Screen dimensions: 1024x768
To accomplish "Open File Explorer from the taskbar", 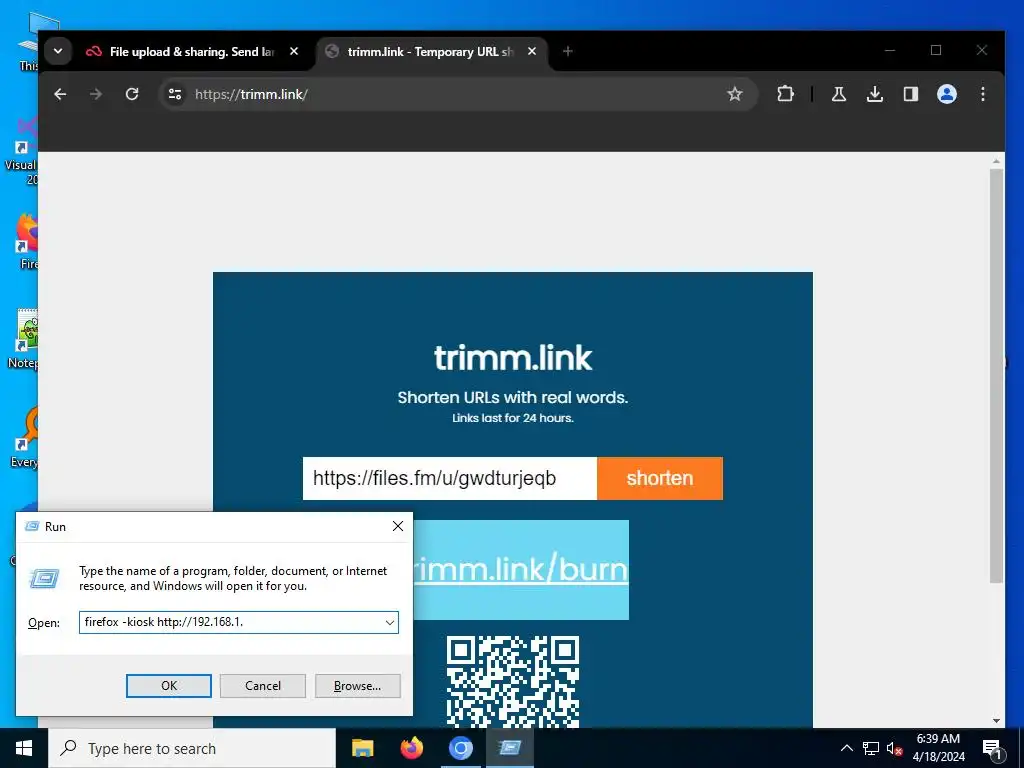I will click(x=362, y=748).
